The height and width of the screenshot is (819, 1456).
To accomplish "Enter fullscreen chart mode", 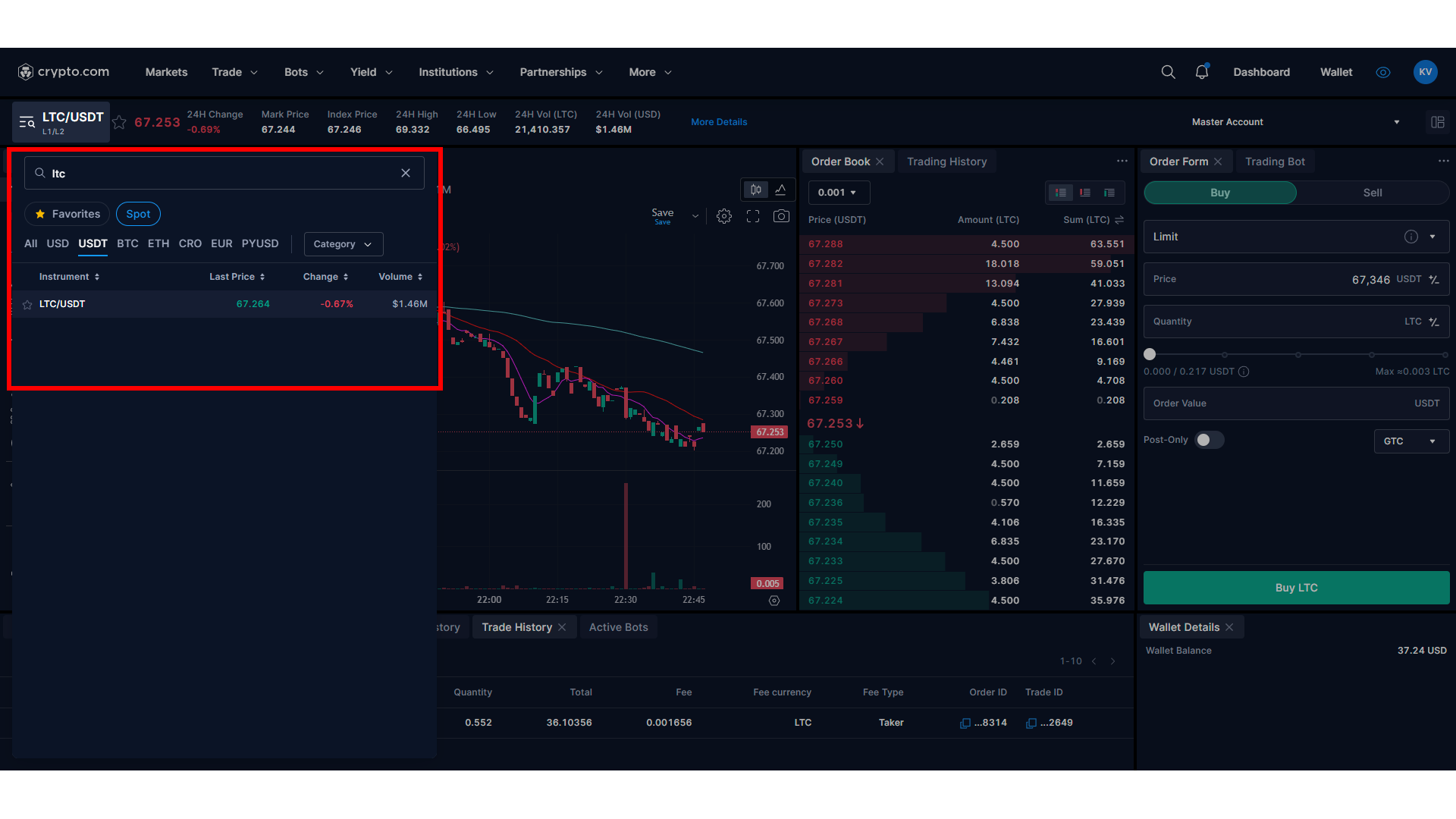I will click(753, 216).
